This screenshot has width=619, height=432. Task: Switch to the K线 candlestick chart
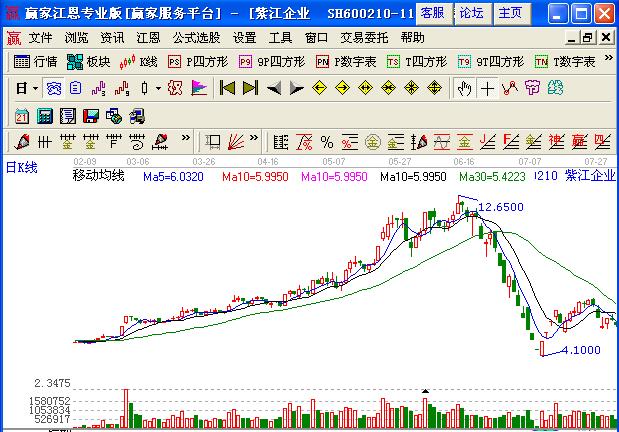click(x=140, y=62)
